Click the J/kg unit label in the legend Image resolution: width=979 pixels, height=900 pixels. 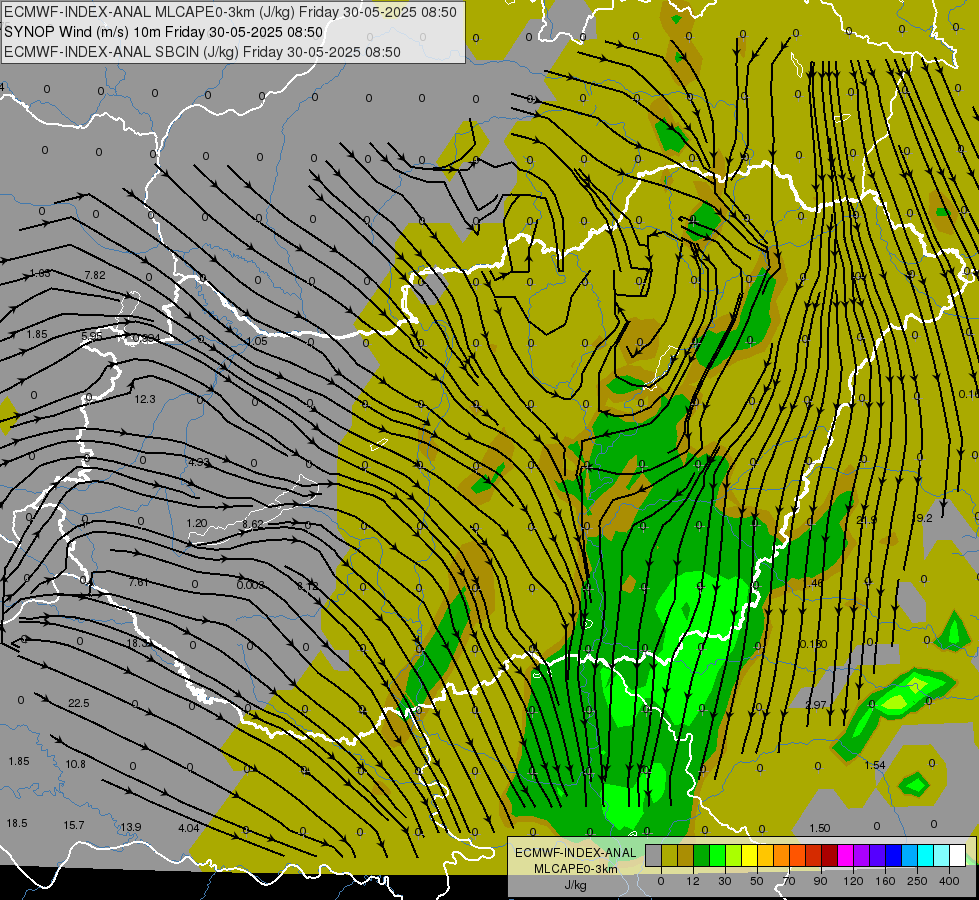pos(575,885)
